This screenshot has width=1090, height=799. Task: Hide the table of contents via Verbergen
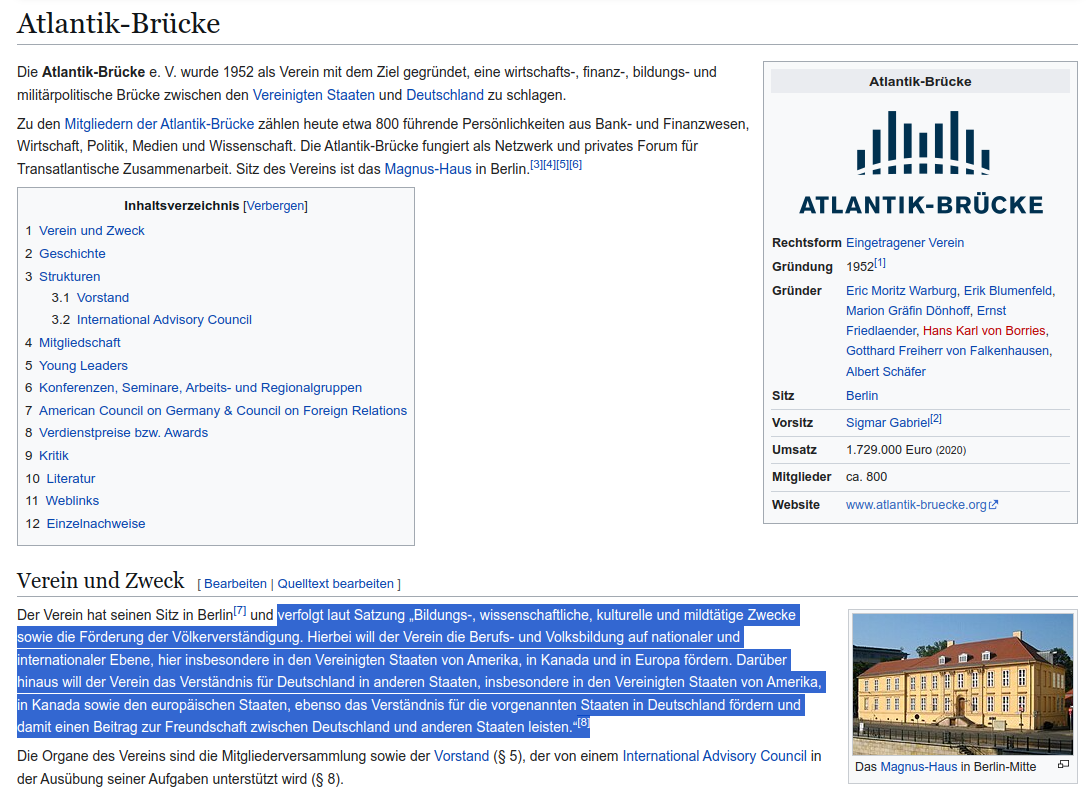click(275, 206)
